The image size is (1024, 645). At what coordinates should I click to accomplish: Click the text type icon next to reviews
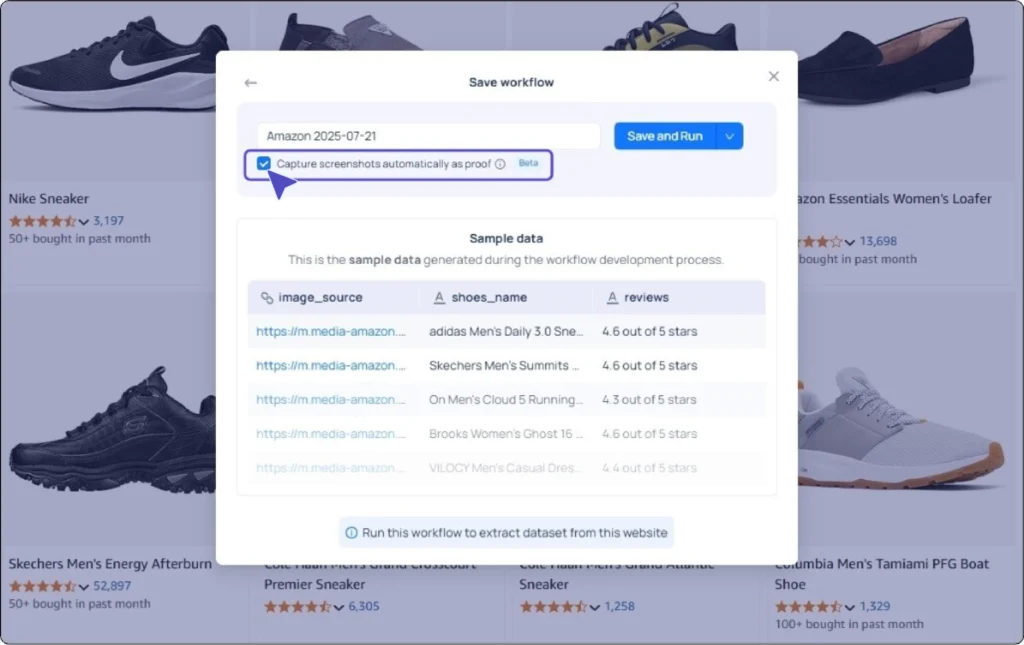(612, 298)
